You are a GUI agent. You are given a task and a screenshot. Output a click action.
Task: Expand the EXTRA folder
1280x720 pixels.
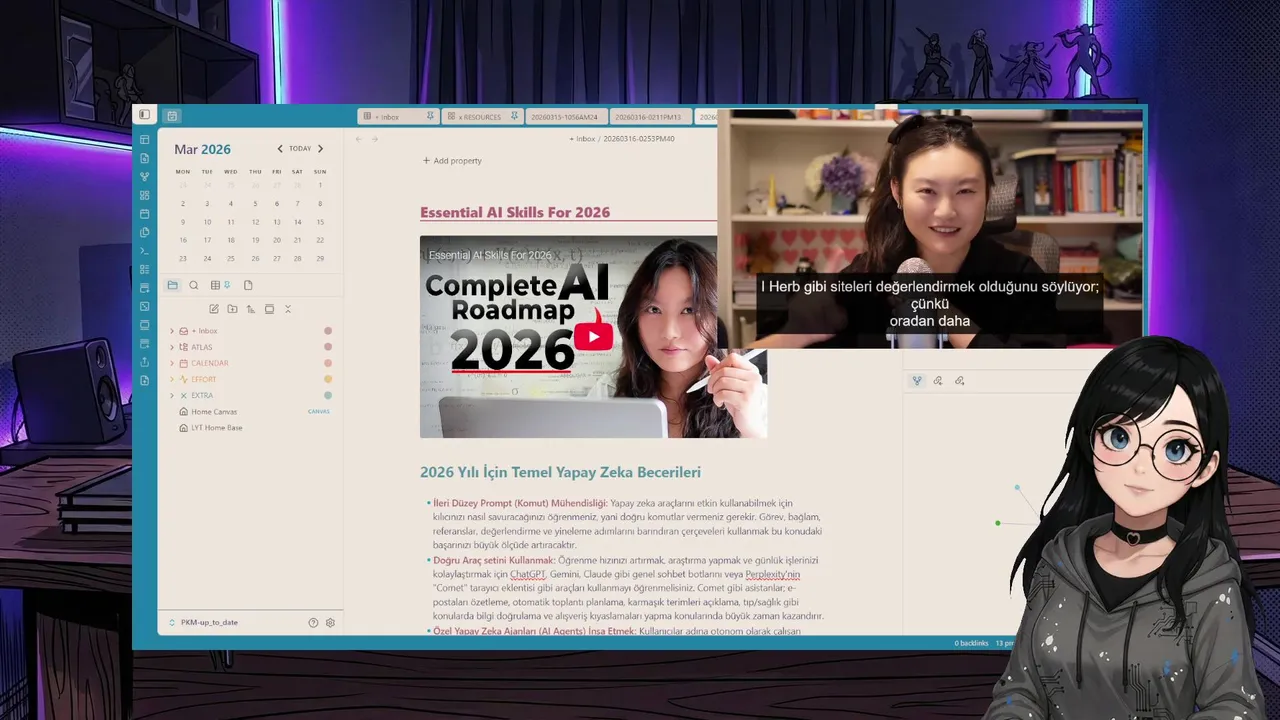click(172, 395)
